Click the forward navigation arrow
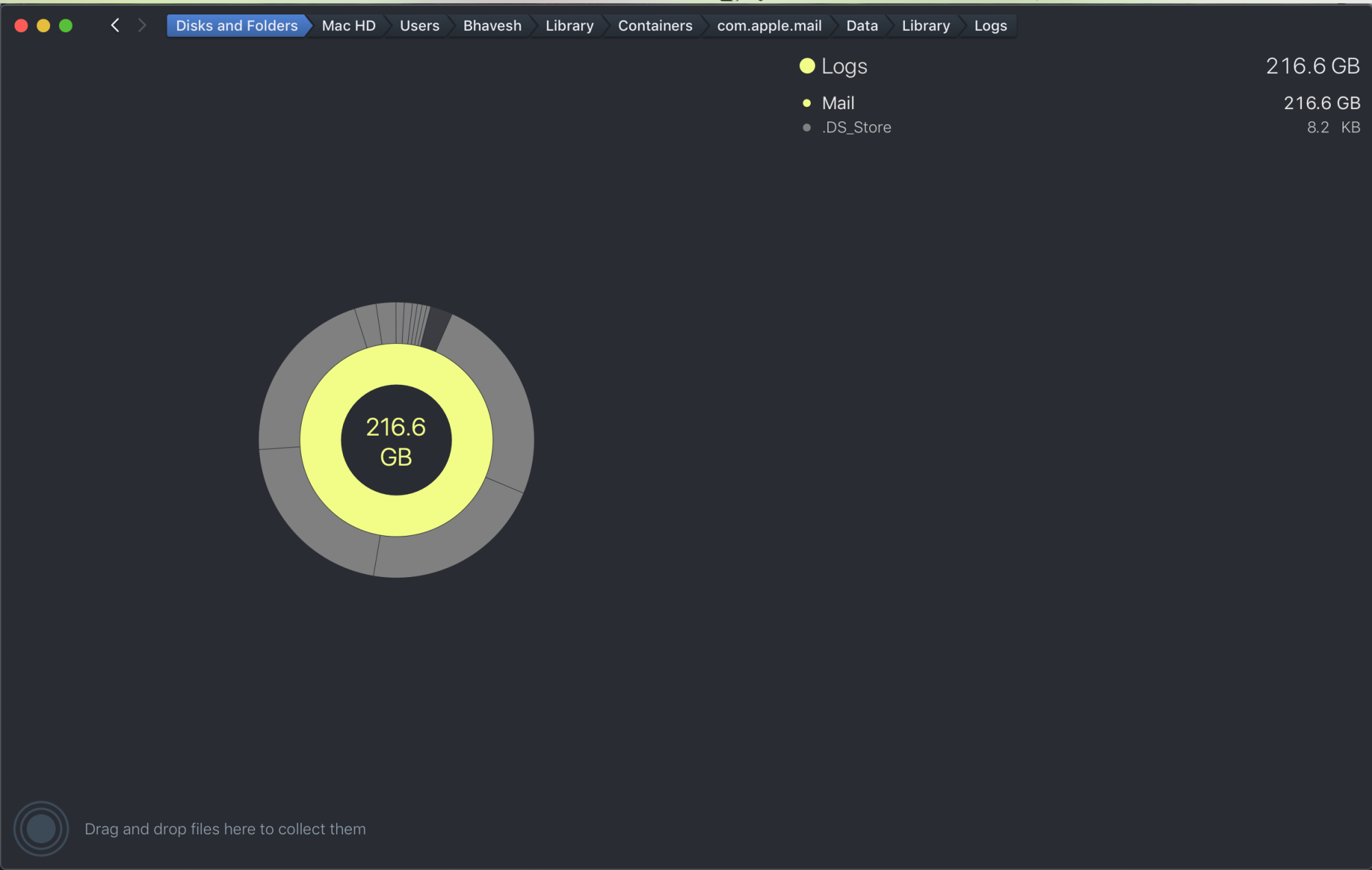Screen dimensions: 1372x870 pos(142,25)
